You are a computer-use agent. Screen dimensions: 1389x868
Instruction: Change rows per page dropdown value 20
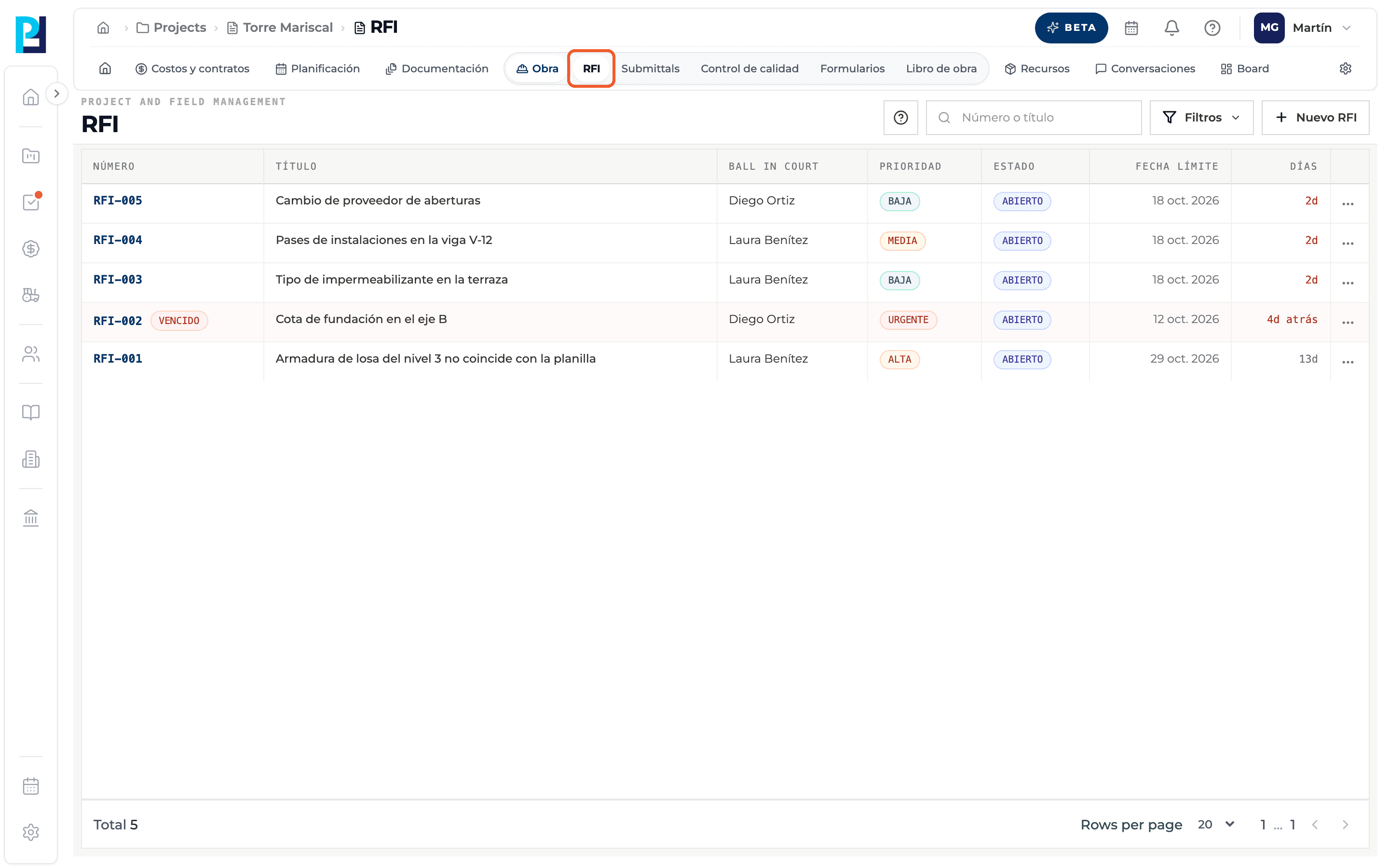(x=1216, y=825)
